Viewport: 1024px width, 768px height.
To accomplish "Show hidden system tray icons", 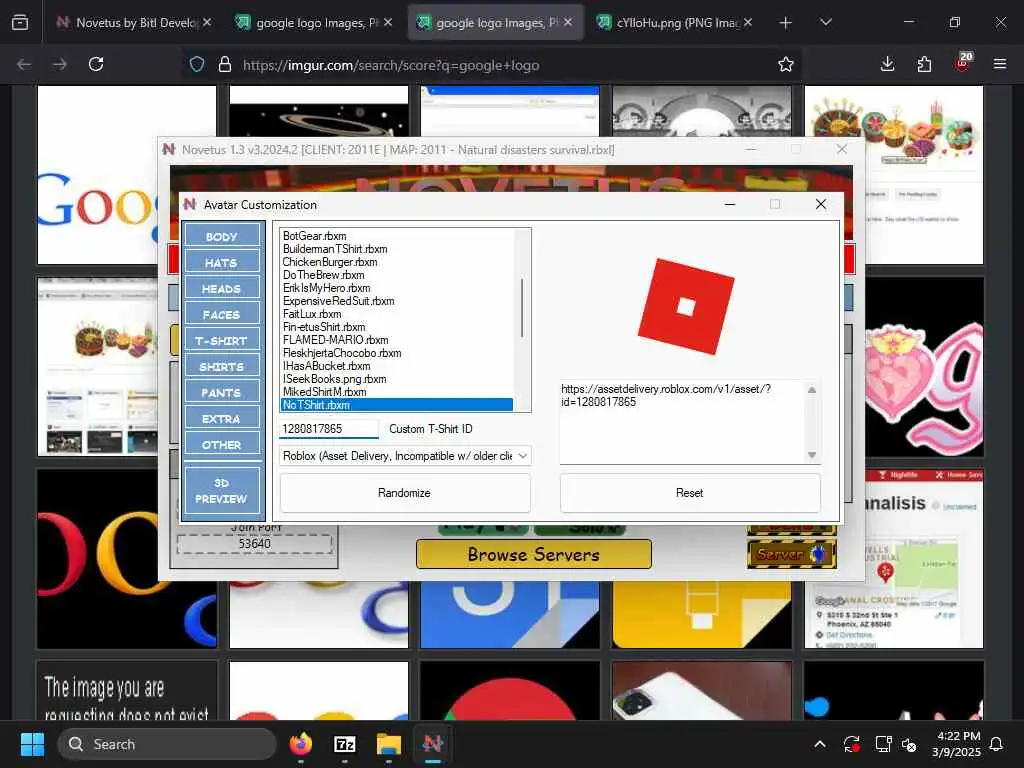I will (820, 744).
